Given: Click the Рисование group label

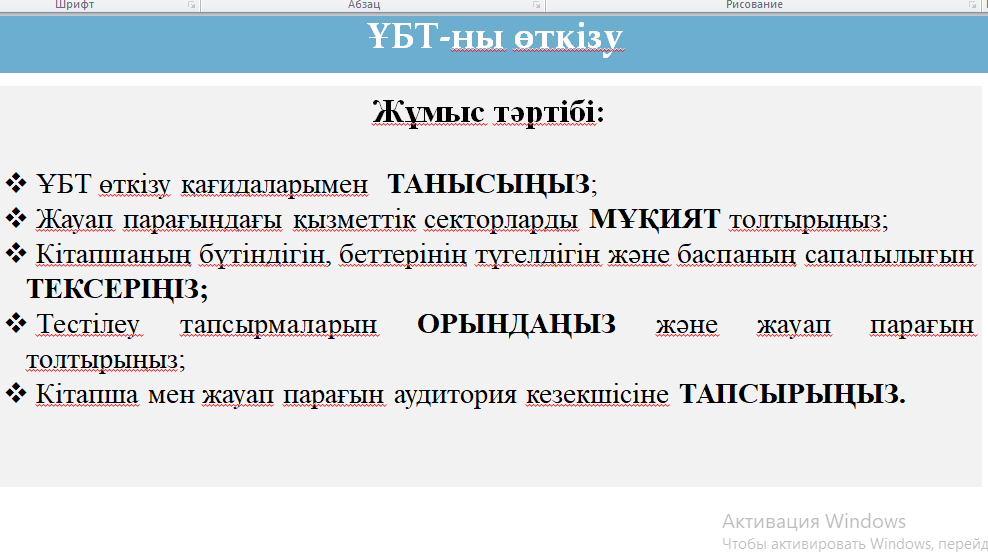Looking at the screenshot, I should pos(754,5).
